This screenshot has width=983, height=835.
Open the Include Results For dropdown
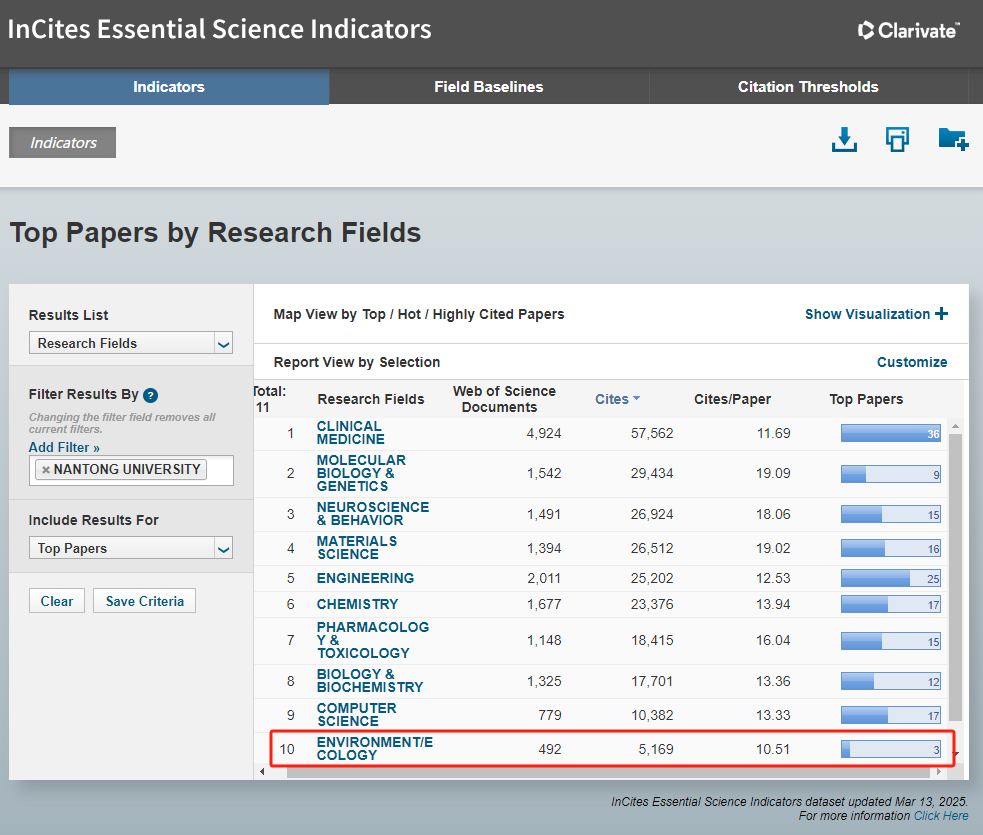[130, 547]
